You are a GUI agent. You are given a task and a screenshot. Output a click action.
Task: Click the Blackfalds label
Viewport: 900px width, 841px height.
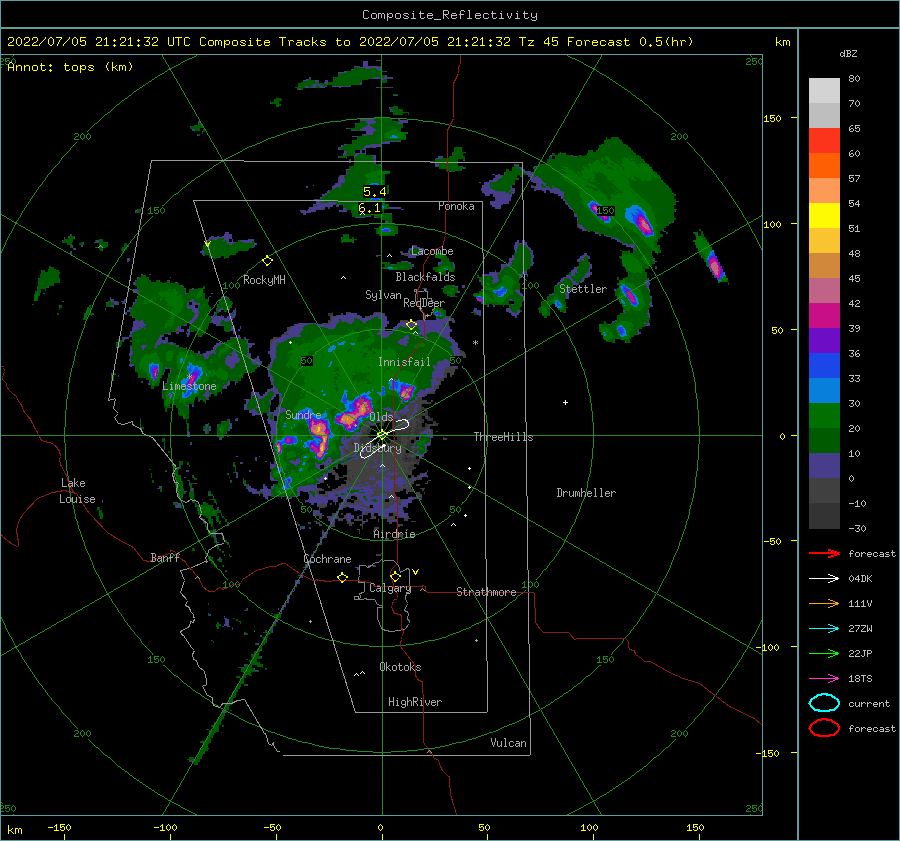pyautogui.click(x=425, y=277)
